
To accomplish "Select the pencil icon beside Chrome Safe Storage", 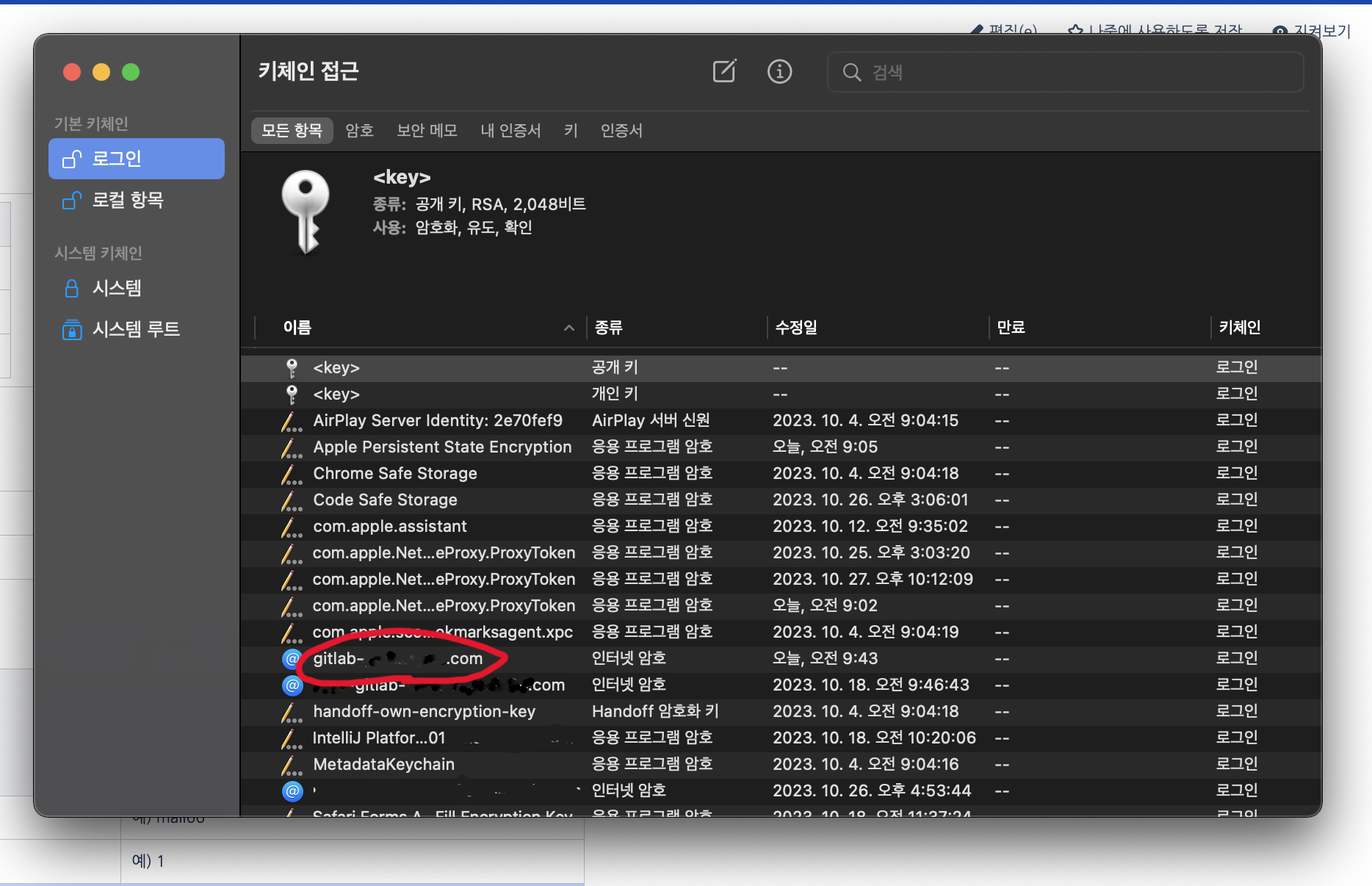I will coord(292,474).
